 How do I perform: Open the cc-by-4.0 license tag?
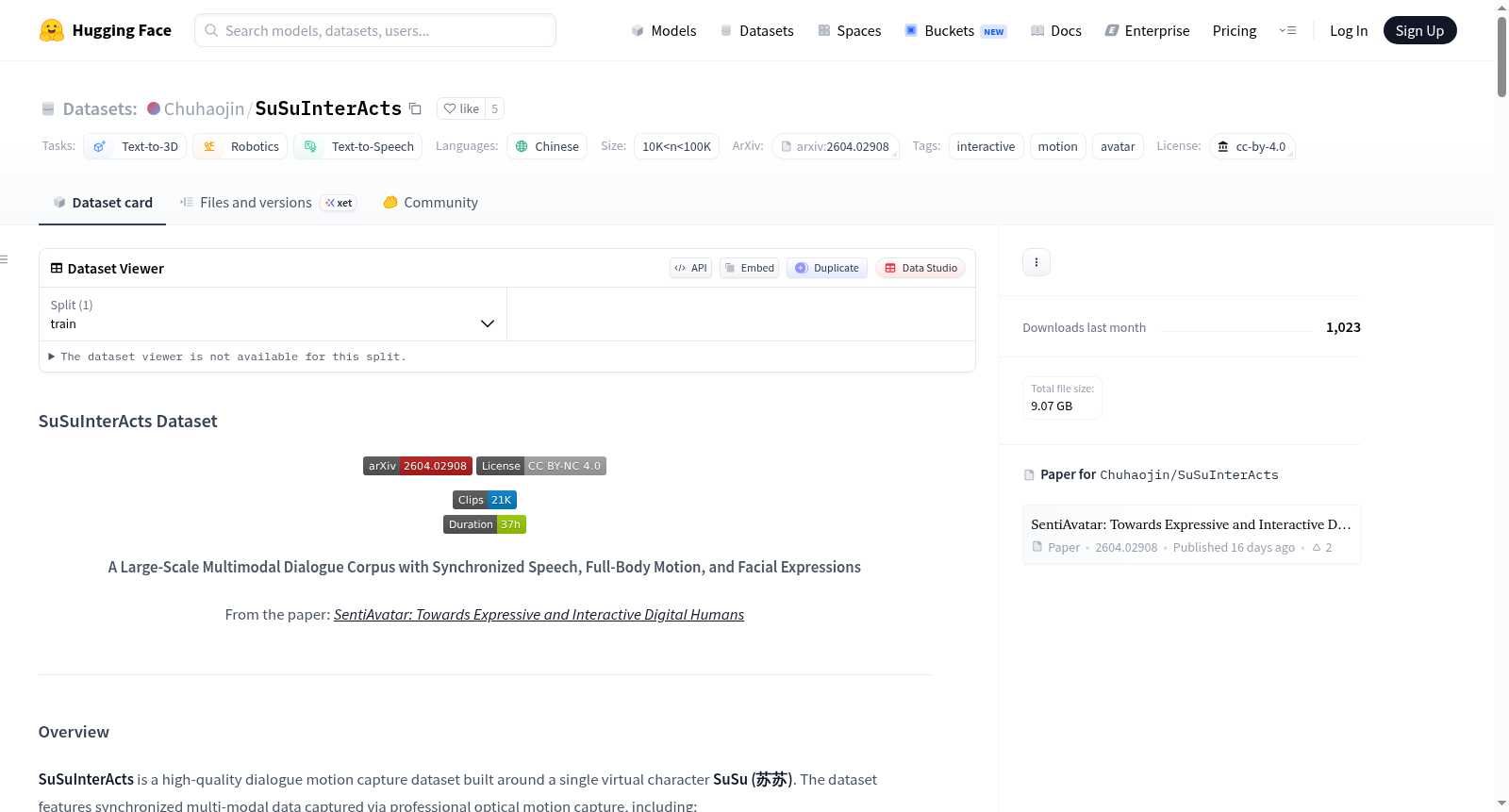(x=1252, y=146)
